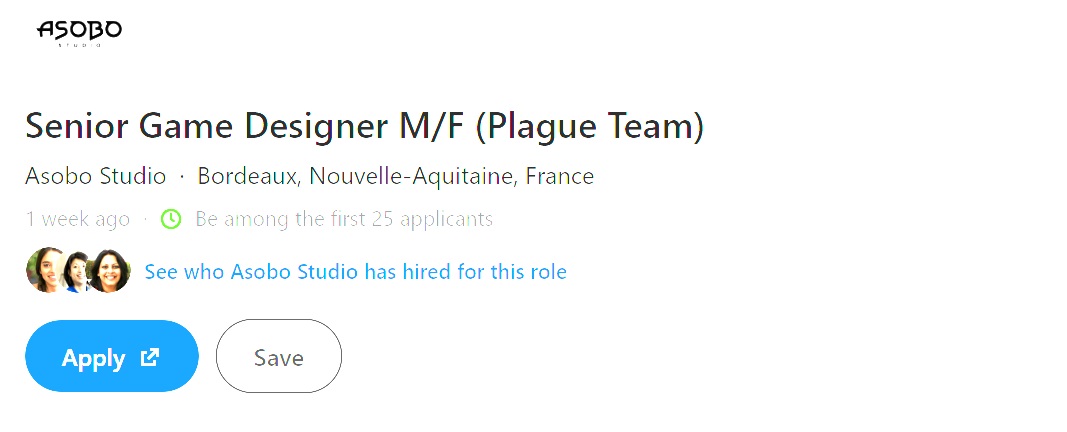Open the Asobo Studio company name
Viewport: 1067px width, 432px height.
[x=95, y=177]
